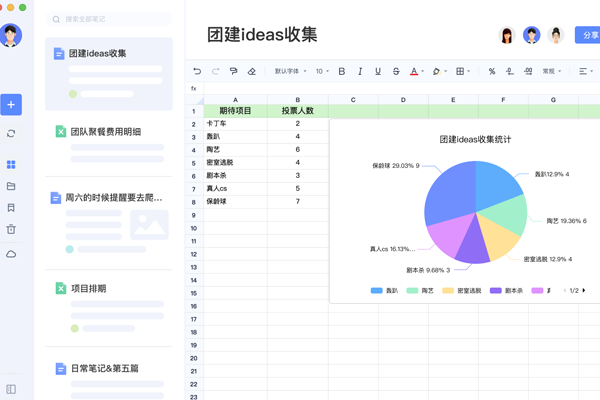The height and width of the screenshot is (400, 600).
Task: Toggle italic text style
Action: pyautogui.click(x=360, y=72)
